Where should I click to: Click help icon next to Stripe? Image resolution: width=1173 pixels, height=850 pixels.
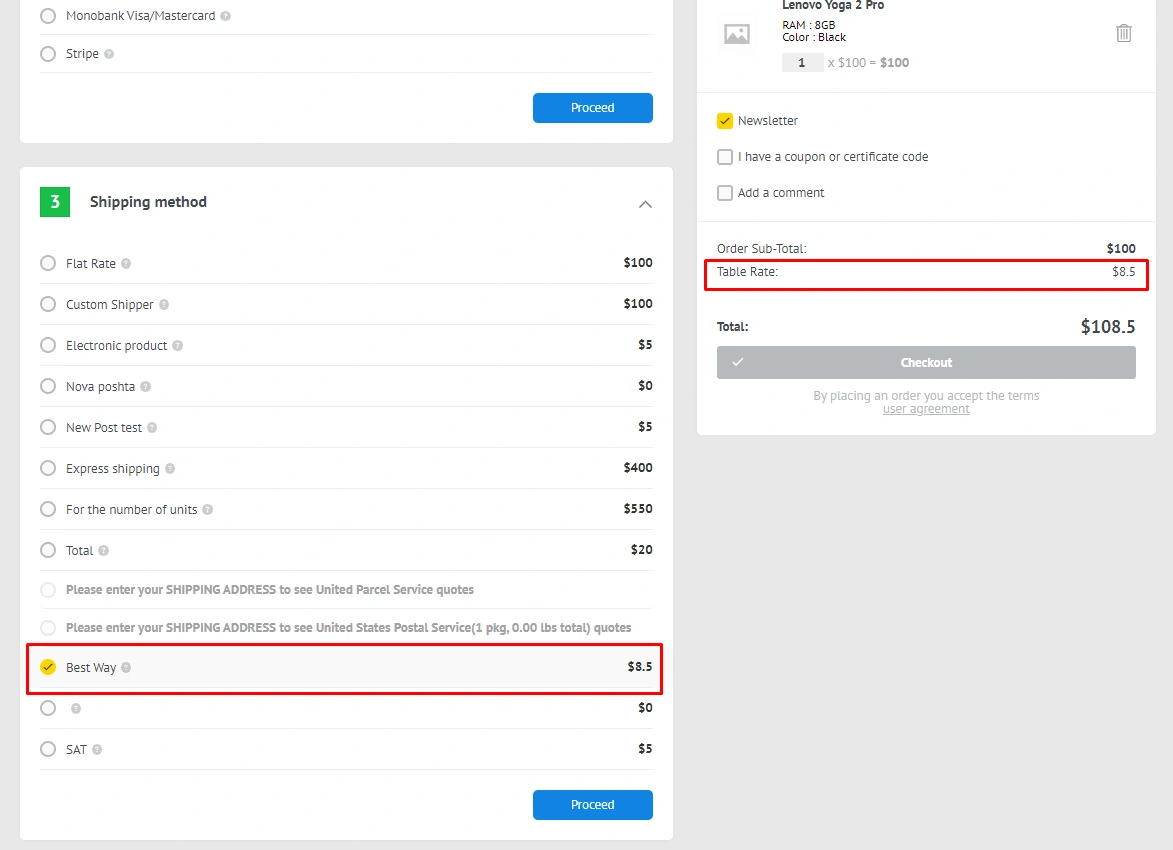(109, 54)
